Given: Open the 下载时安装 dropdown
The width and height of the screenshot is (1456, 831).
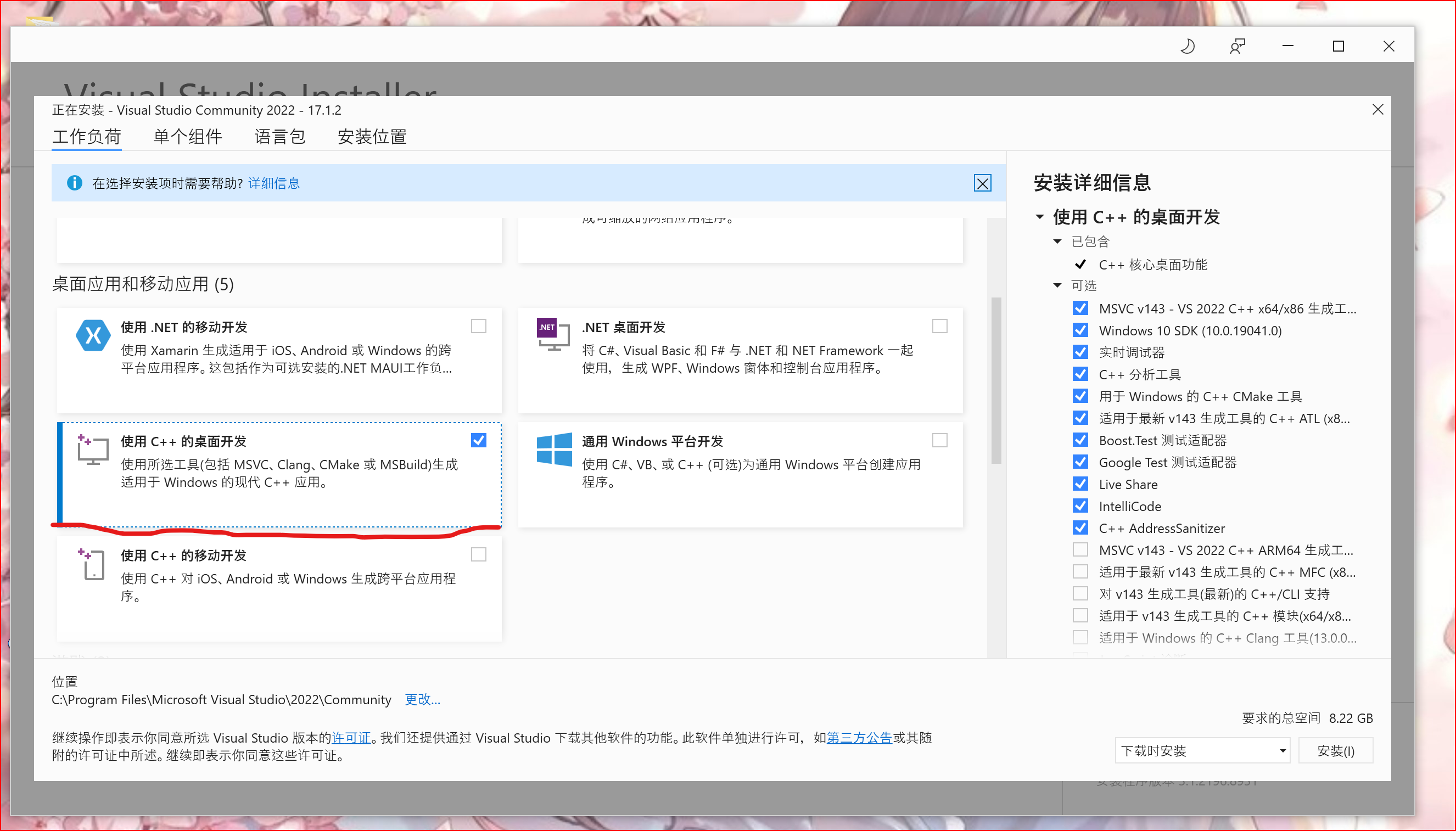Looking at the screenshot, I should click(x=1202, y=750).
